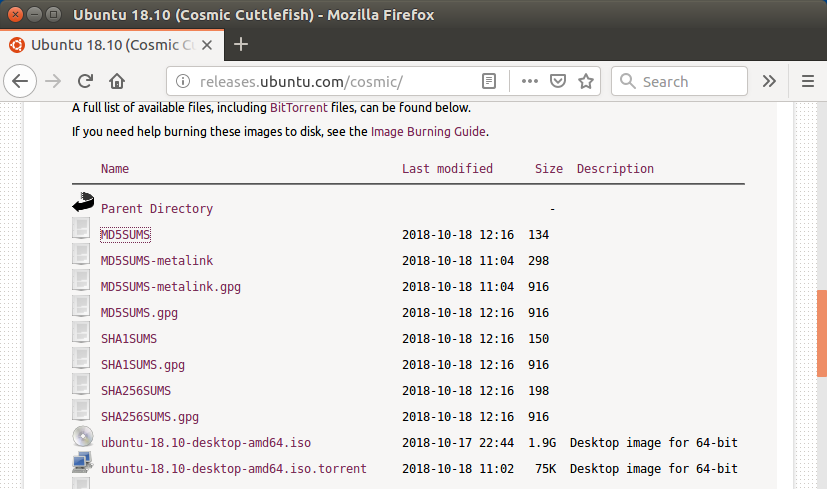Go back to the previous page
The image size is (827, 489).
coord(20,81)
